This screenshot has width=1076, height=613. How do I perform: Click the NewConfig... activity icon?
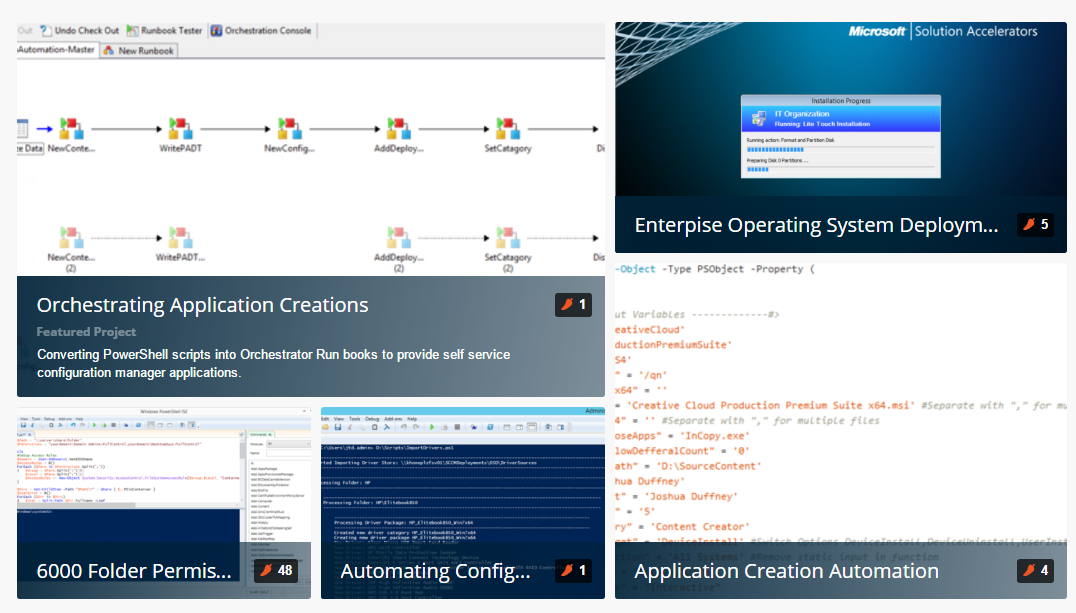[290, 128]
